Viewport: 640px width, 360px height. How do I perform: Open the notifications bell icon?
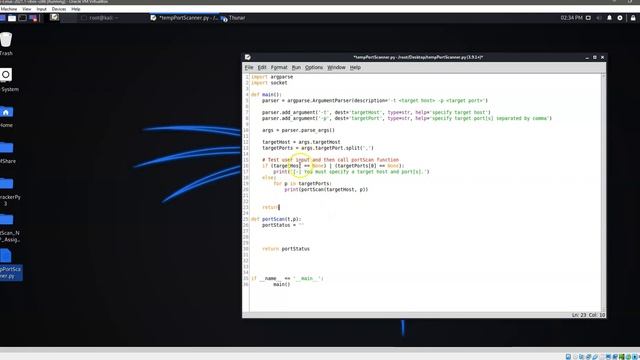click(x=609, y=18)
